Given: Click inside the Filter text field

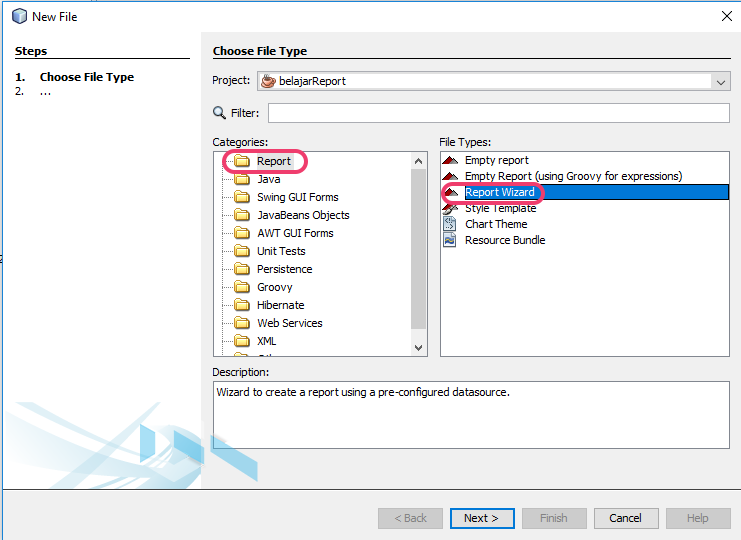Looking at the screenshot, I should (497, 113).
